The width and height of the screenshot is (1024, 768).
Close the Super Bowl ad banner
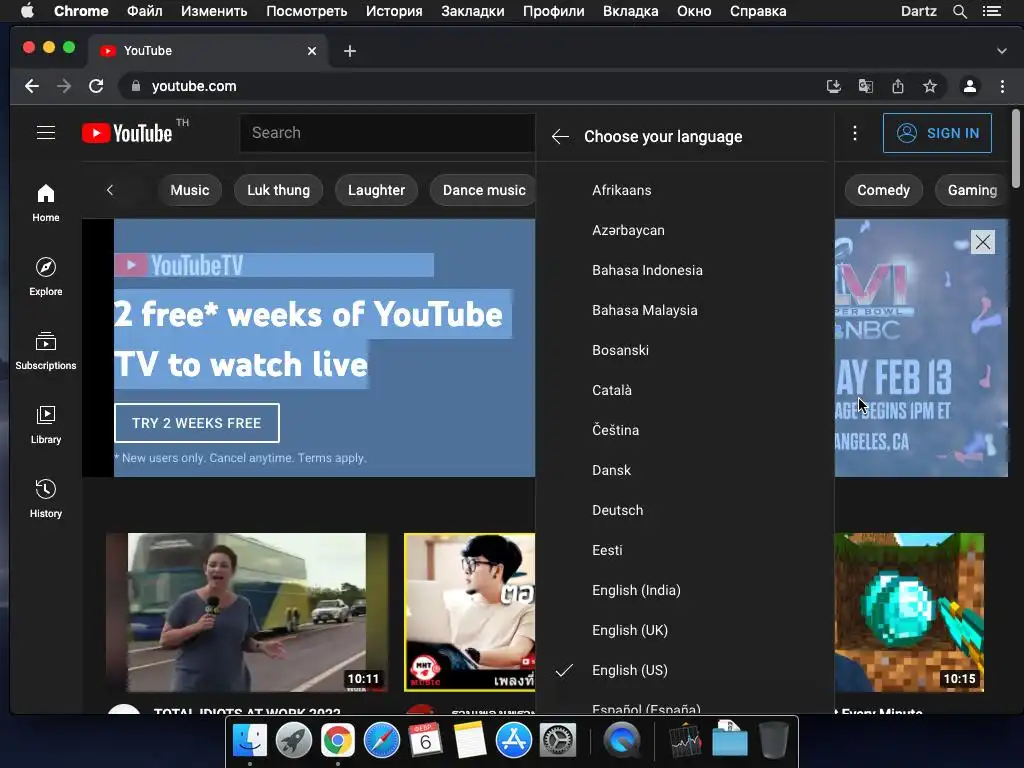982,242
